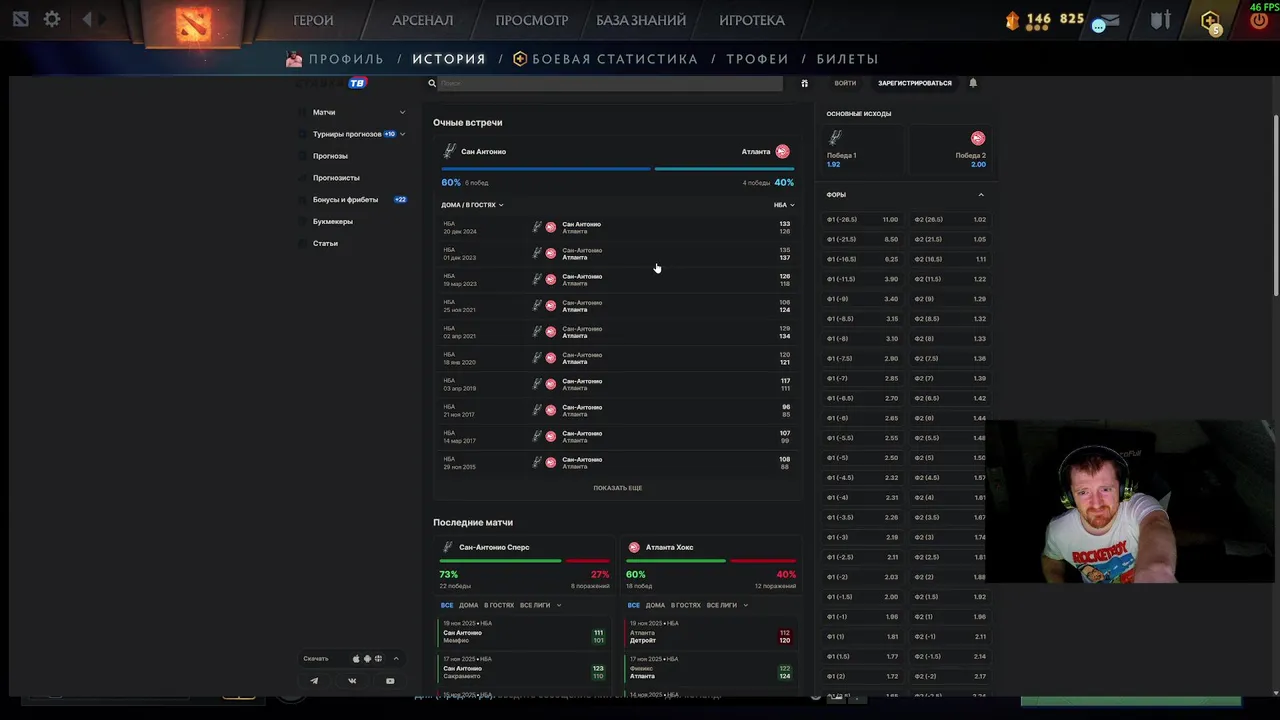Collapse the Скачать panel chevron
The image size is (1280, 720).
pos(396,659)
